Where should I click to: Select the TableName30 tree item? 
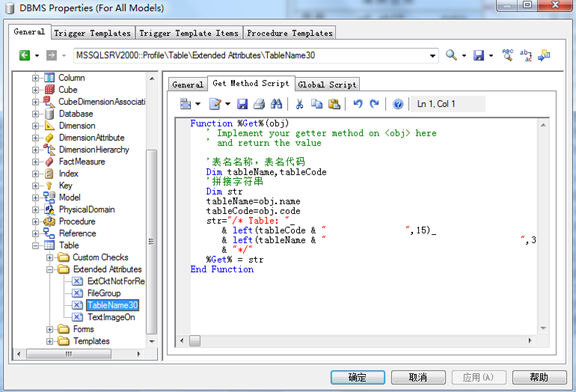click(x=112, y=305)
